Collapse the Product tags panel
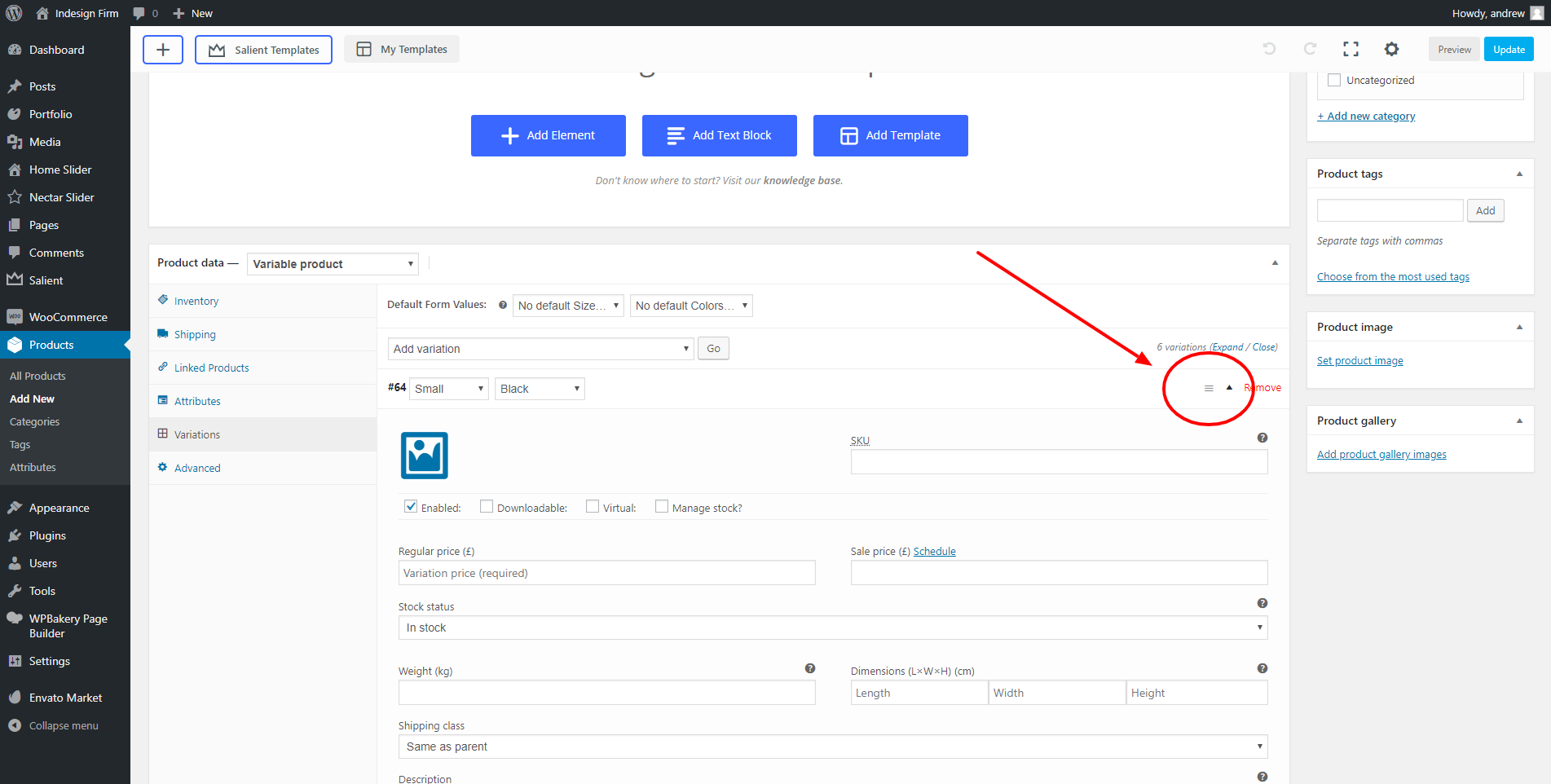 point(1519,174)
